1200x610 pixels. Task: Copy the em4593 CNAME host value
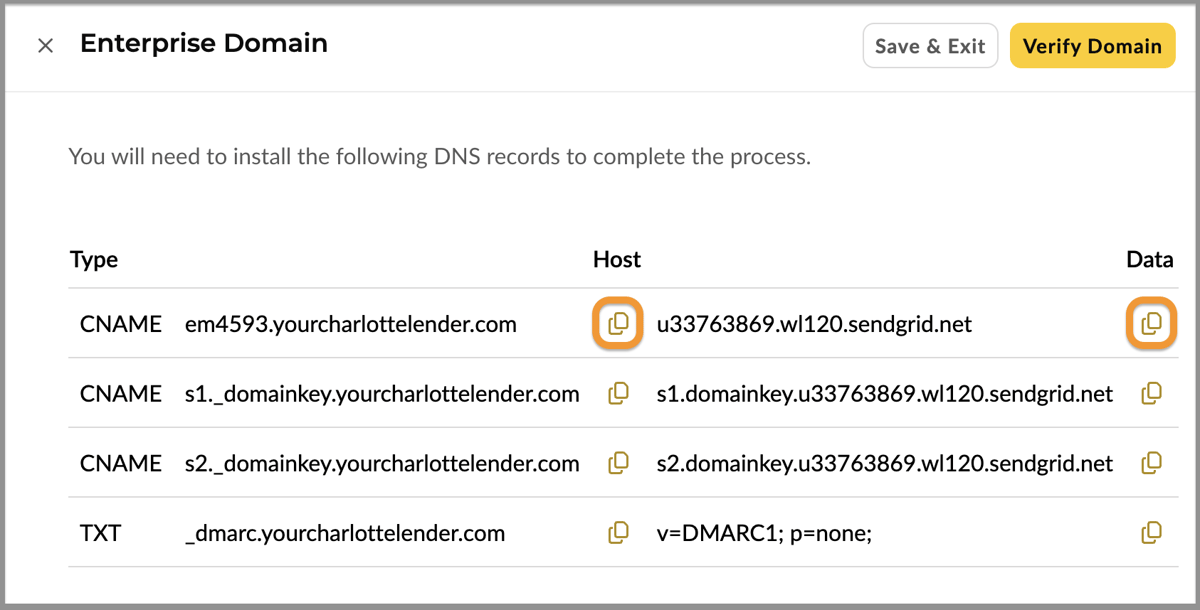pyautogui.click(x=617, y=324)
